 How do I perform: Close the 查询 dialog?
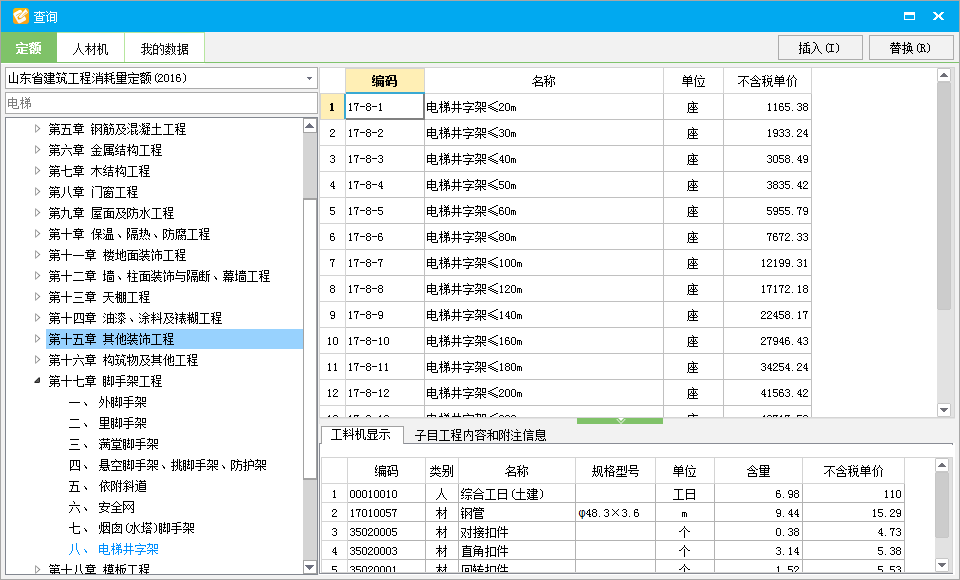pyautogui.click(x=939, y=17)
